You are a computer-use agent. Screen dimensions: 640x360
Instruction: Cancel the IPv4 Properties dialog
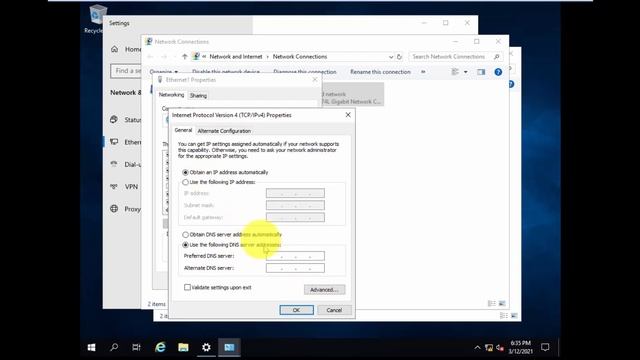point(334,310)
